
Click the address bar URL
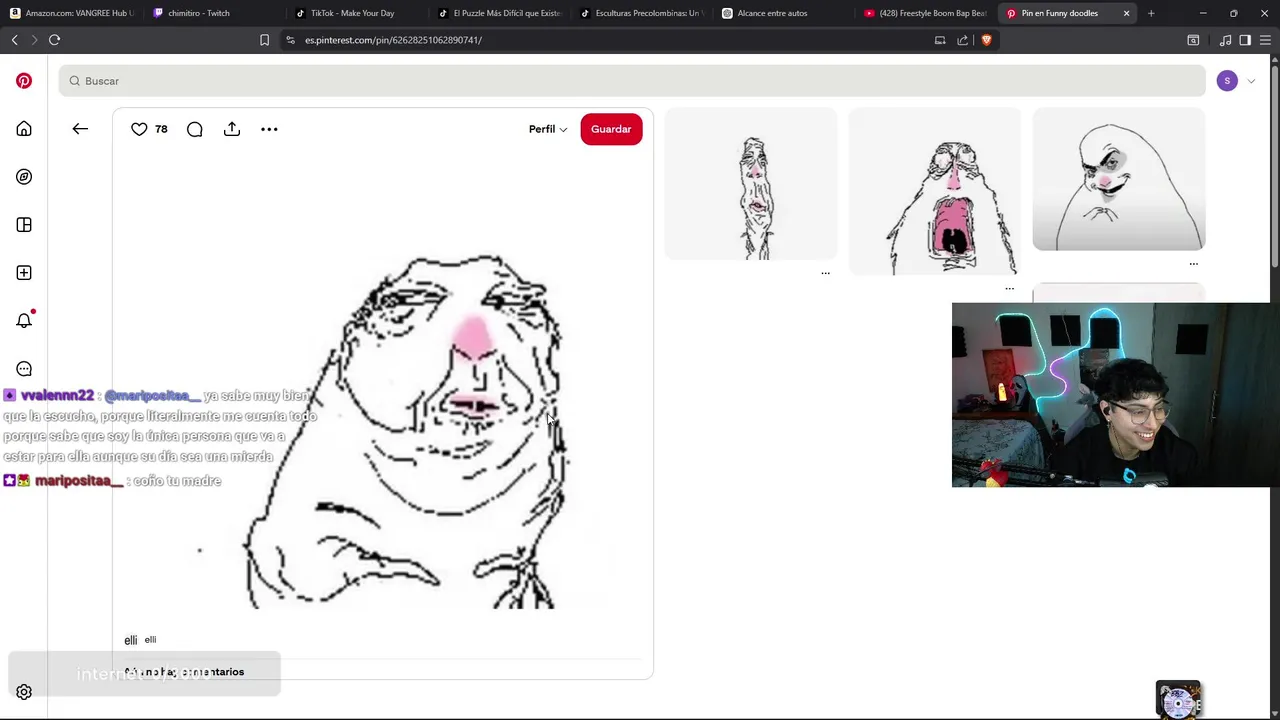point(393,40)
